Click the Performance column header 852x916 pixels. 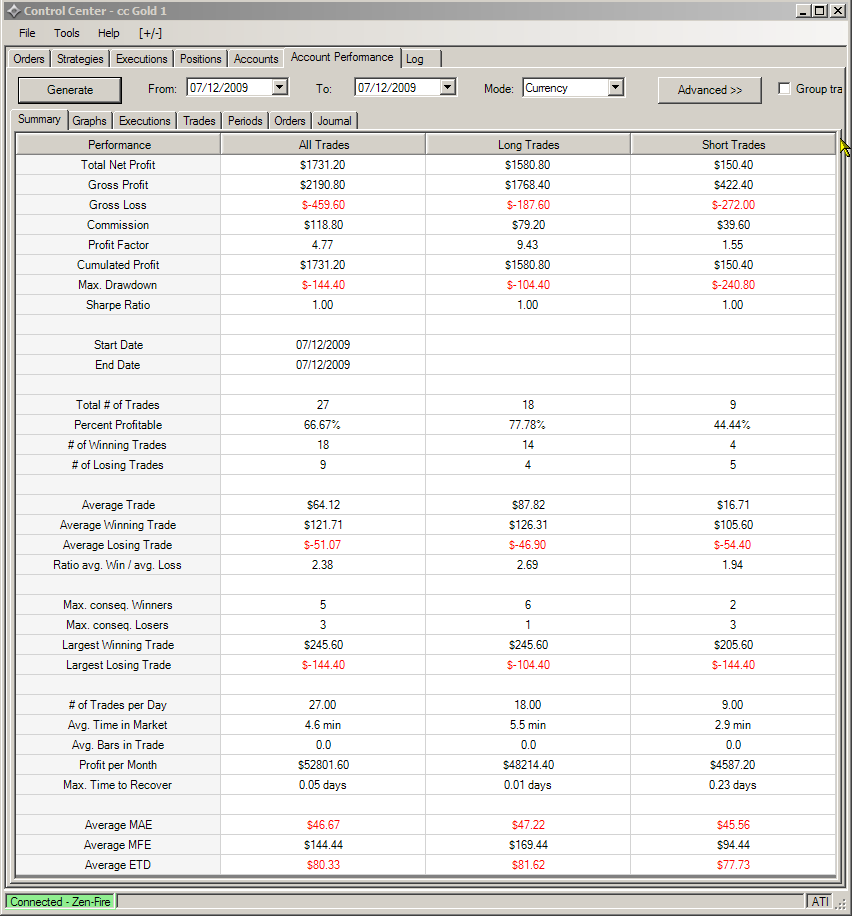[119, 144]
